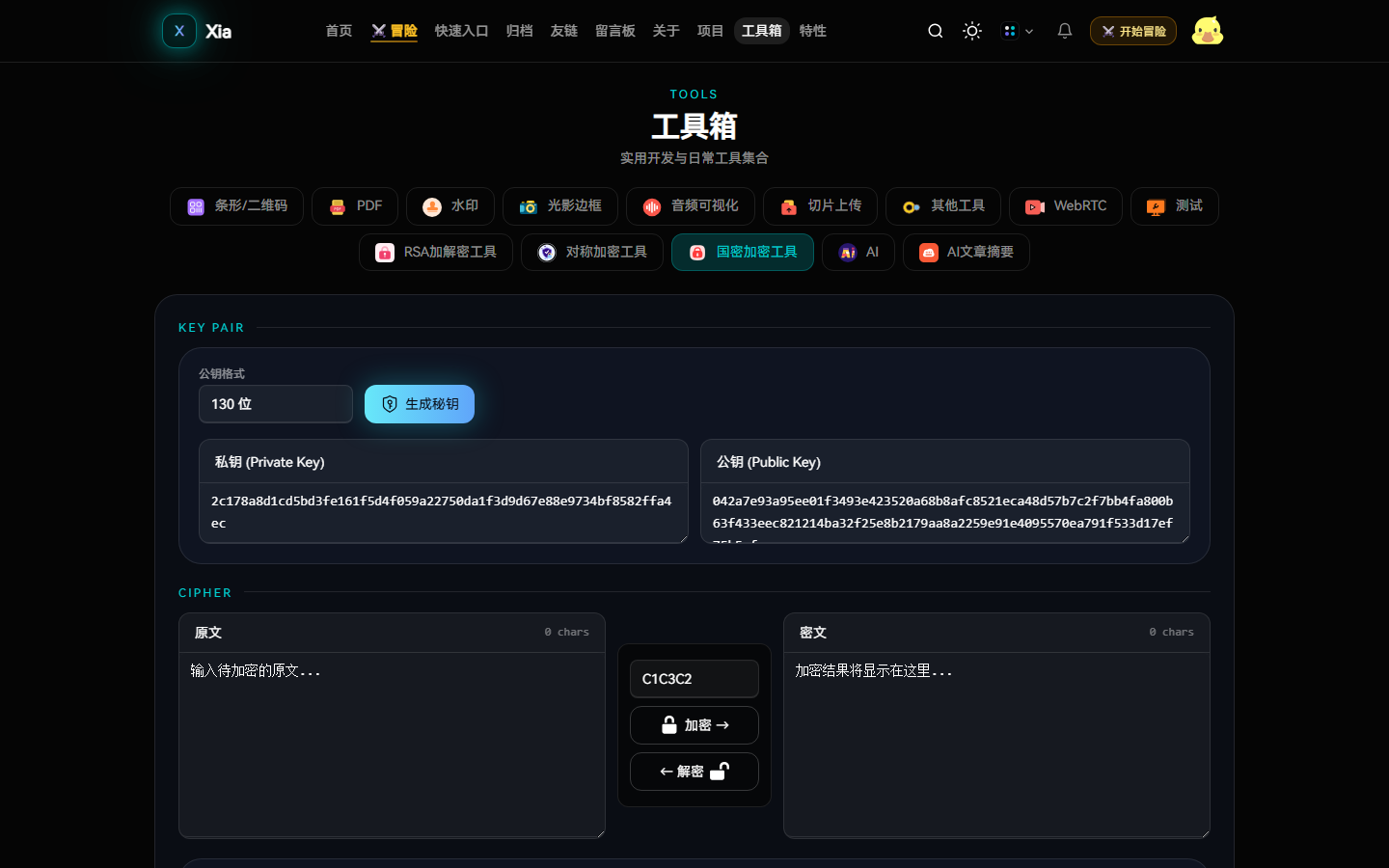Image resolution: width=1389 pixels, height=868 pixels.
Task: Select the 国密加密工具 tab
Action: (x=743, y=253)
